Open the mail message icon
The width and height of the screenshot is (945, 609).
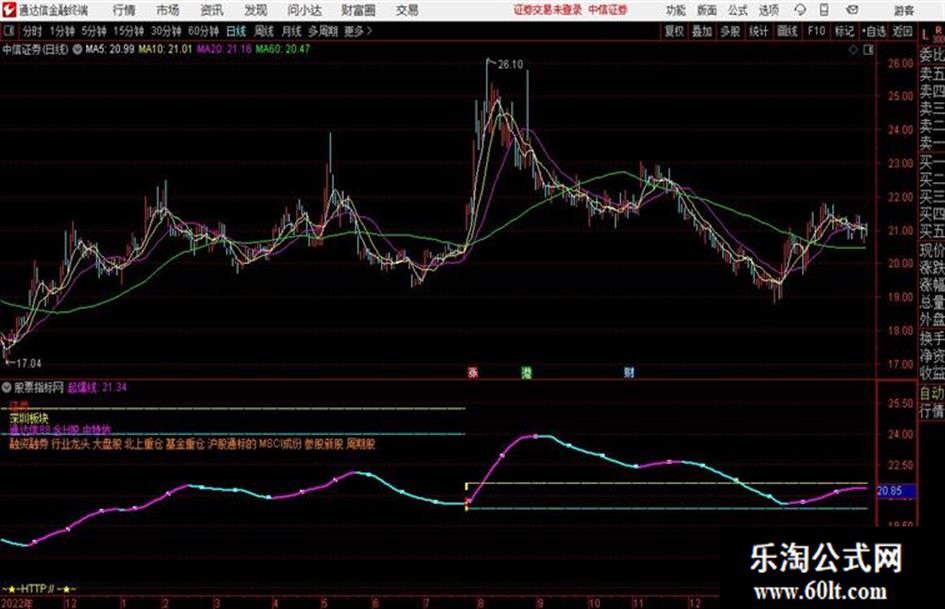point(852,10)
